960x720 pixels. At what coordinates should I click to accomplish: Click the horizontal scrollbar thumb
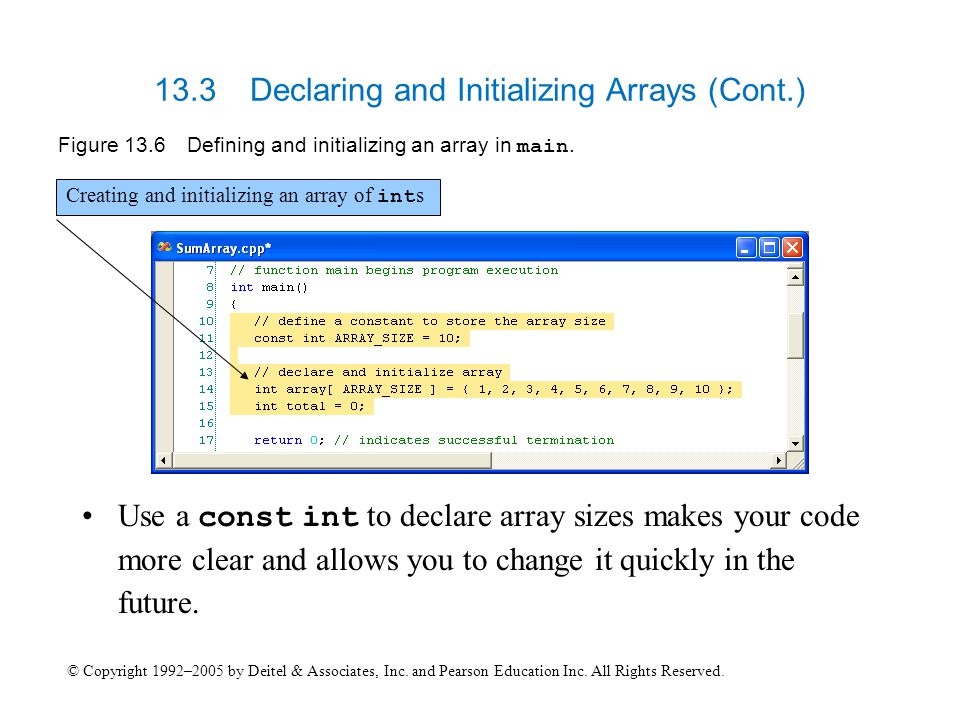tap(331, 460)
